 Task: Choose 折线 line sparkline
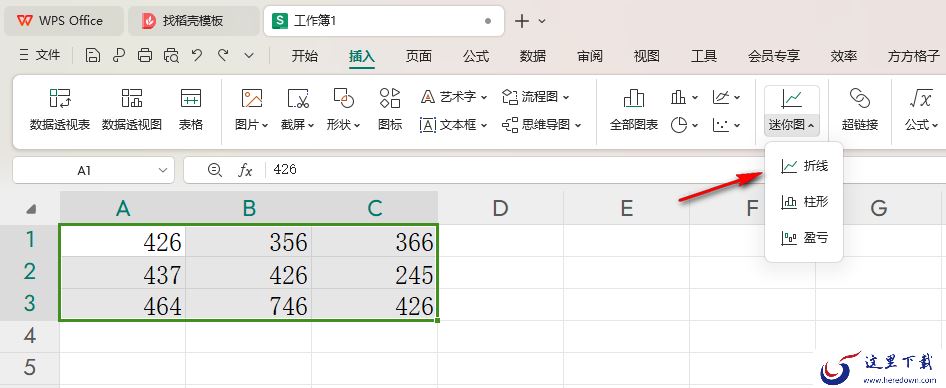tap(804, 166)
